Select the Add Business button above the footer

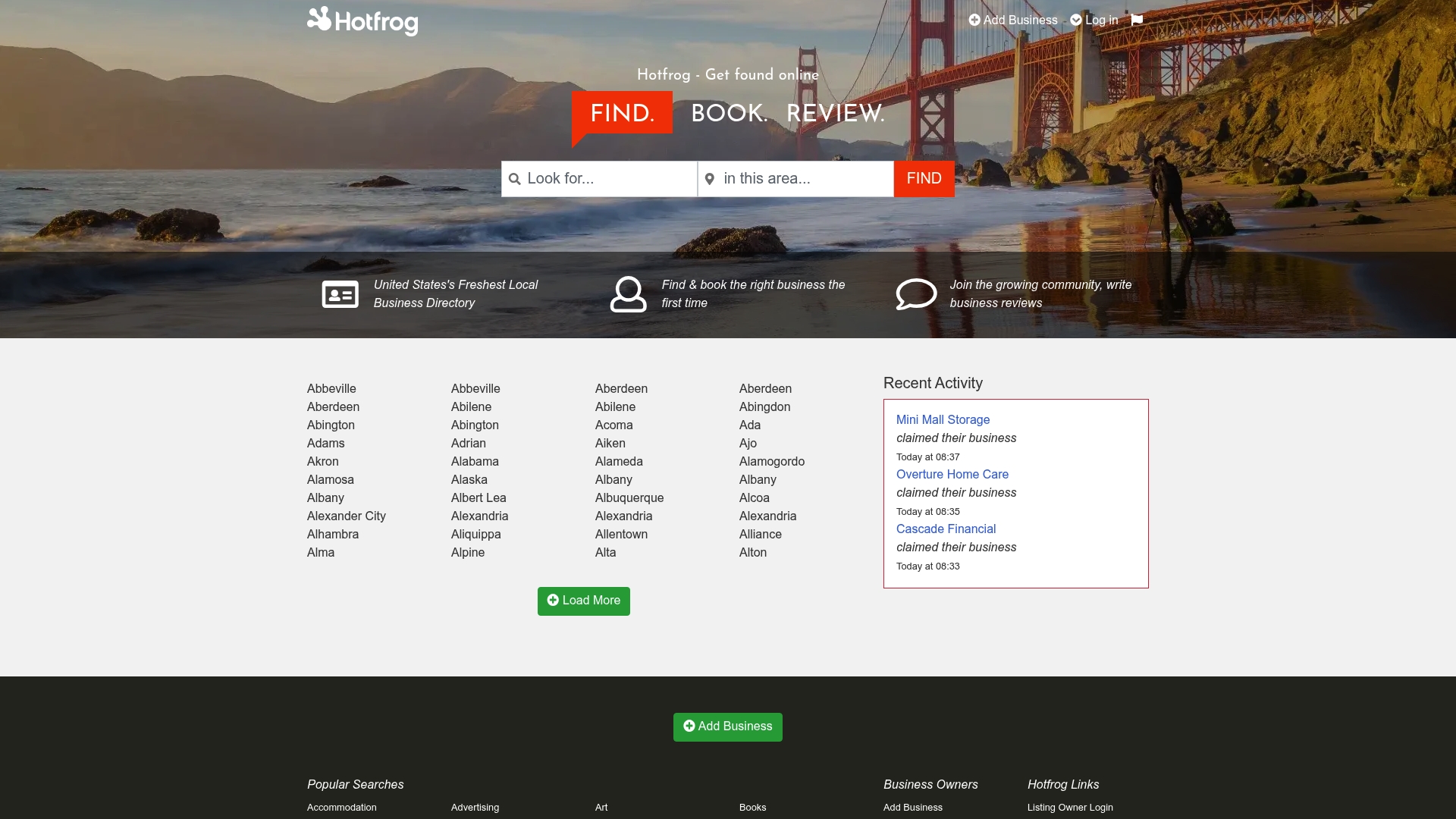[727, 726]
